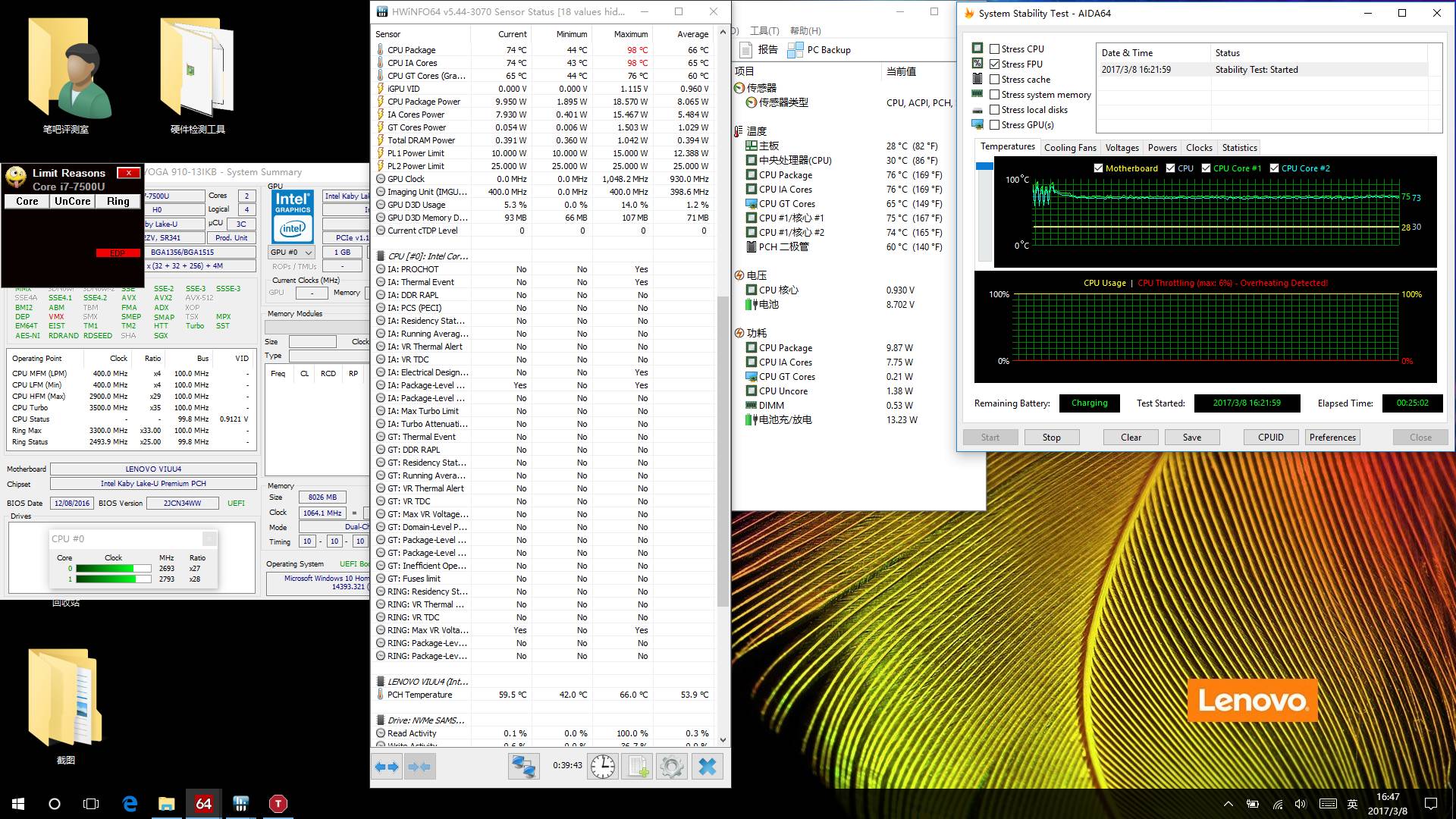Click the PC Backup toolbar icon
Image resolution: width=1456 pixels, height=819 pixels.
pos(795,50)
